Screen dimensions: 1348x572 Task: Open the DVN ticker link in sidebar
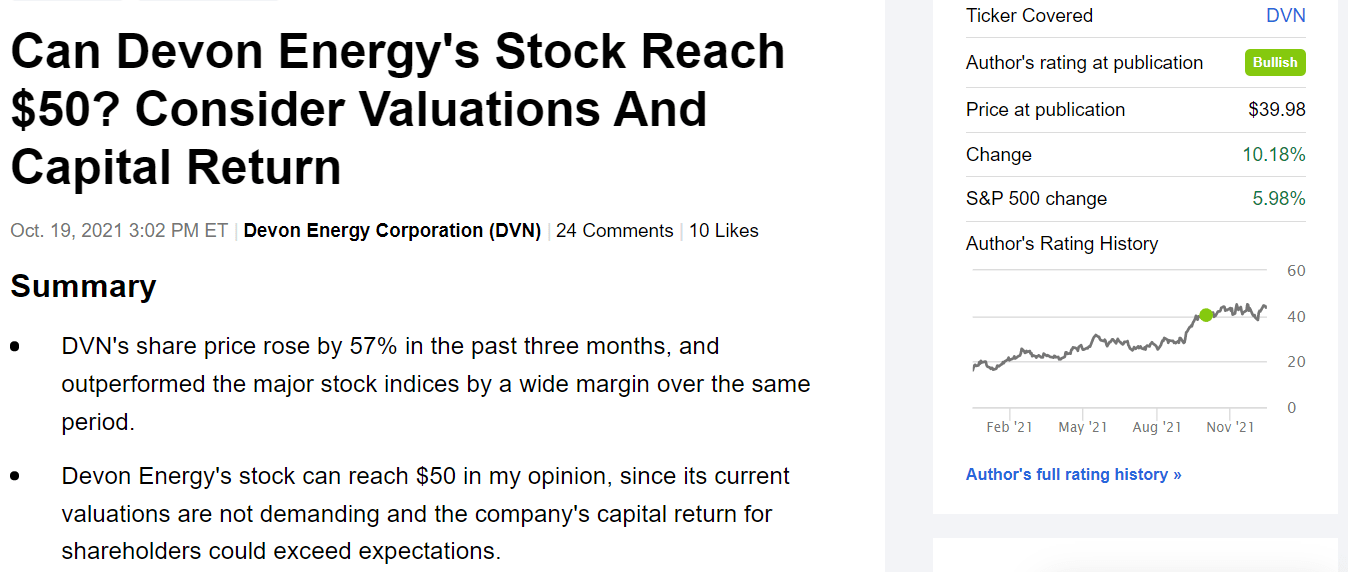tap(1286, 15)
